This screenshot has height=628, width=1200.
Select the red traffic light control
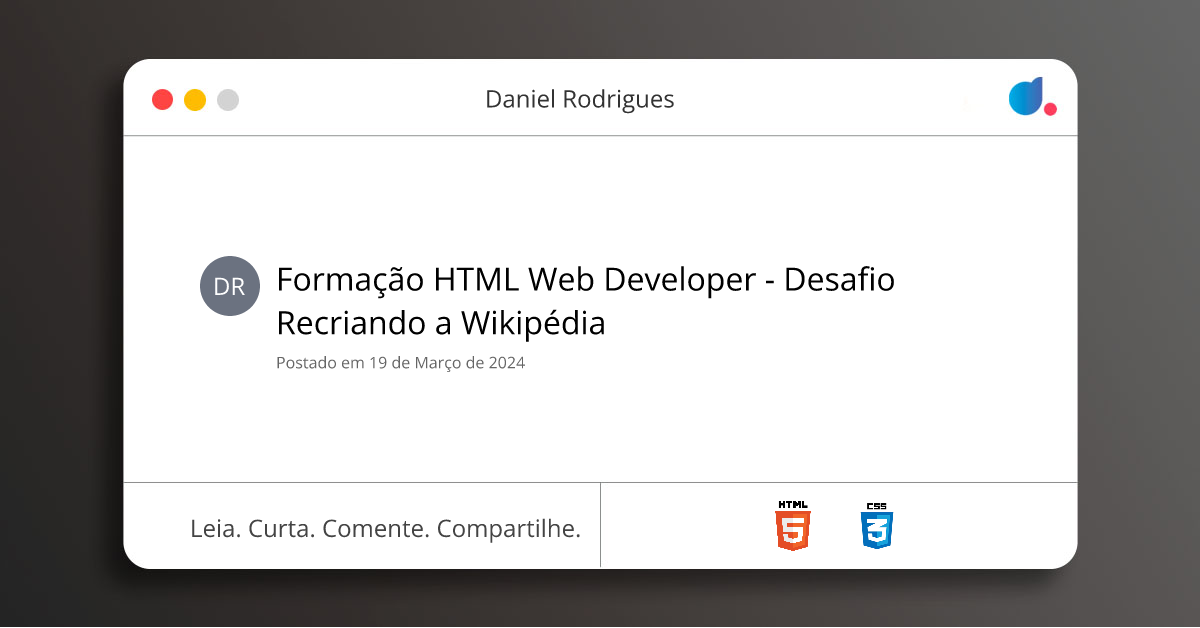[162, 99]
